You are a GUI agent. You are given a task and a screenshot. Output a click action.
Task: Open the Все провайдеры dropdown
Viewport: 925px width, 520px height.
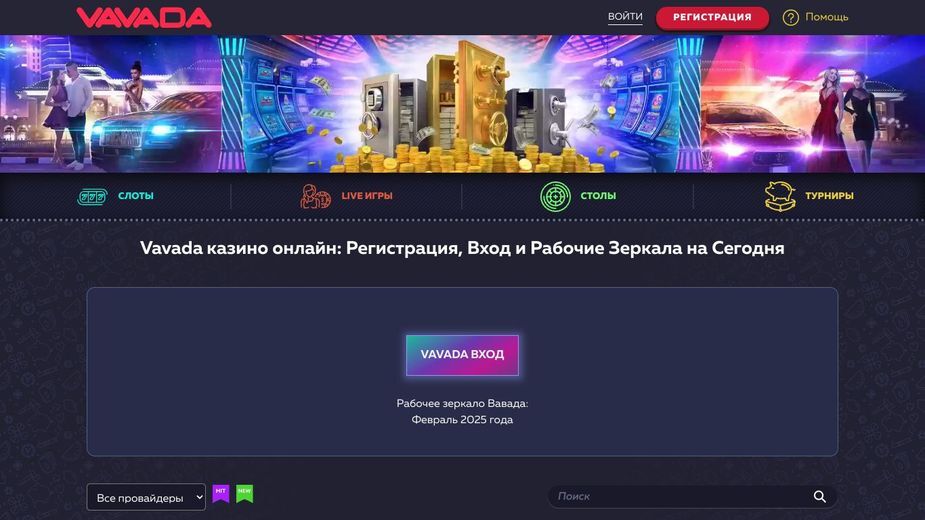pos(146,497)
